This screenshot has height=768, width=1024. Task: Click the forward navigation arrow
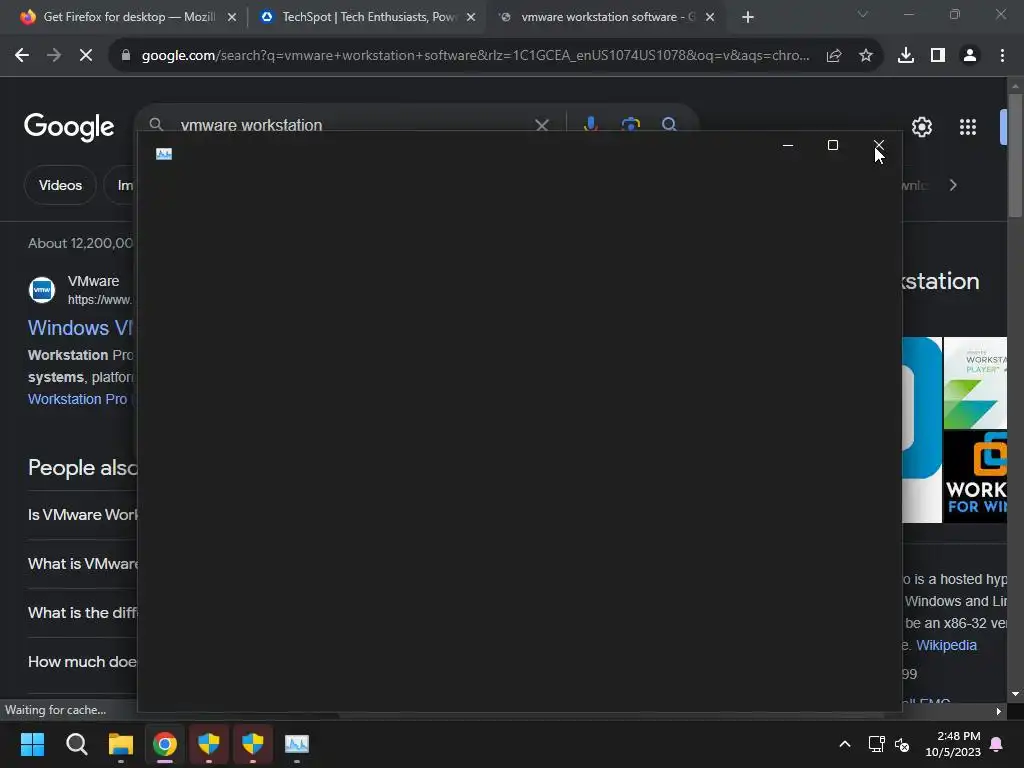pyautogui.click(x=54, y=56)
